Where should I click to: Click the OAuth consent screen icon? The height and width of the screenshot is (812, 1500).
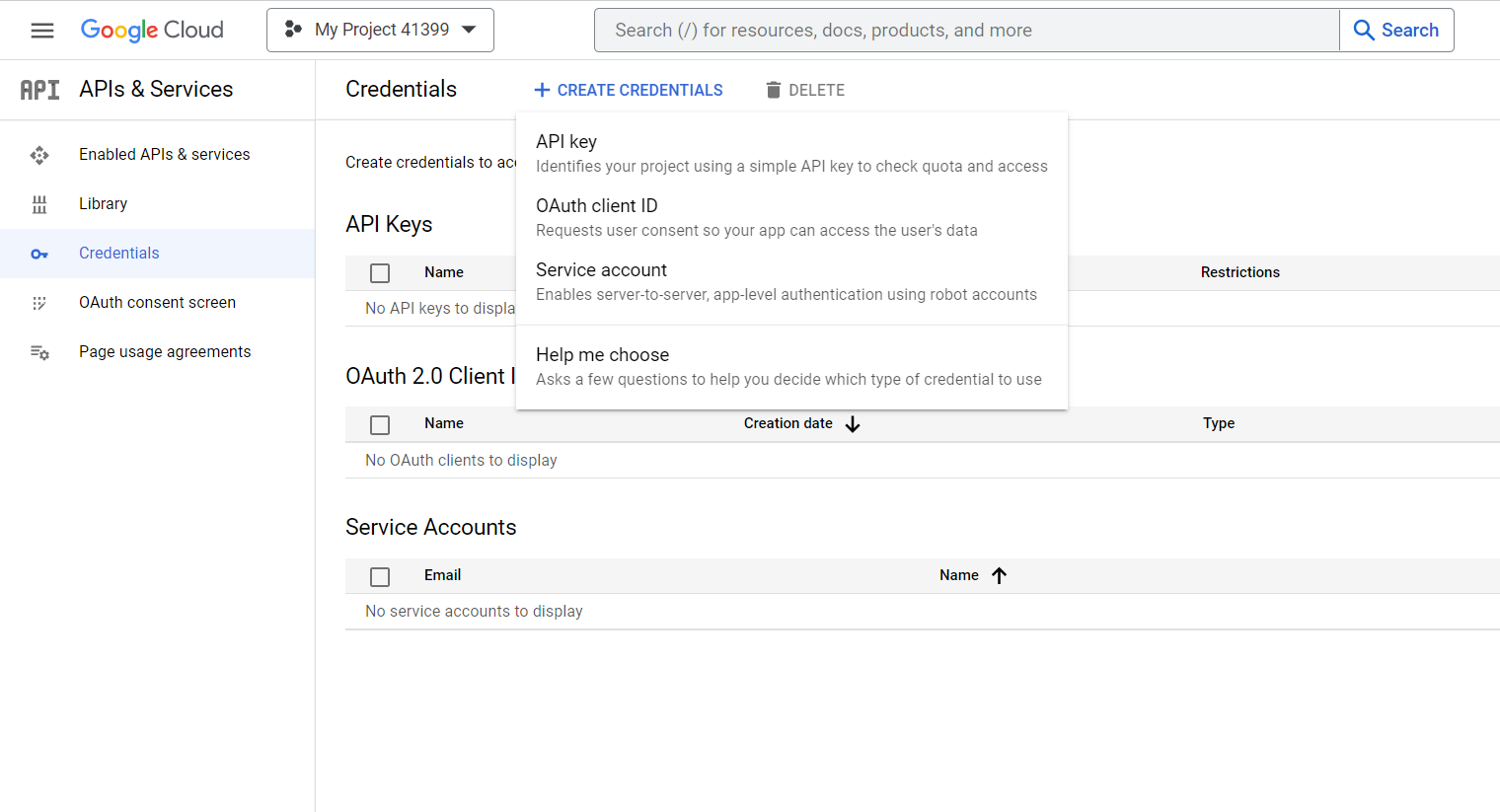[39, 303]
